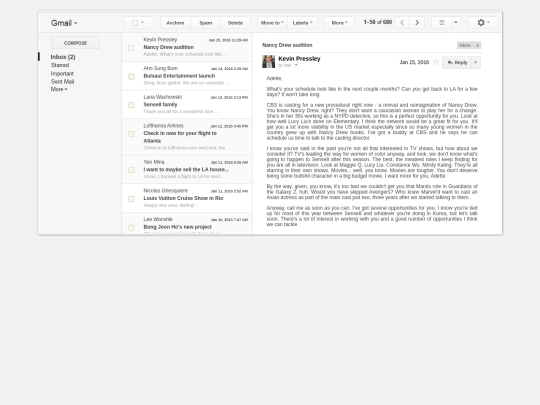Open I want to maybe sell LA house email

coord(187,169)
